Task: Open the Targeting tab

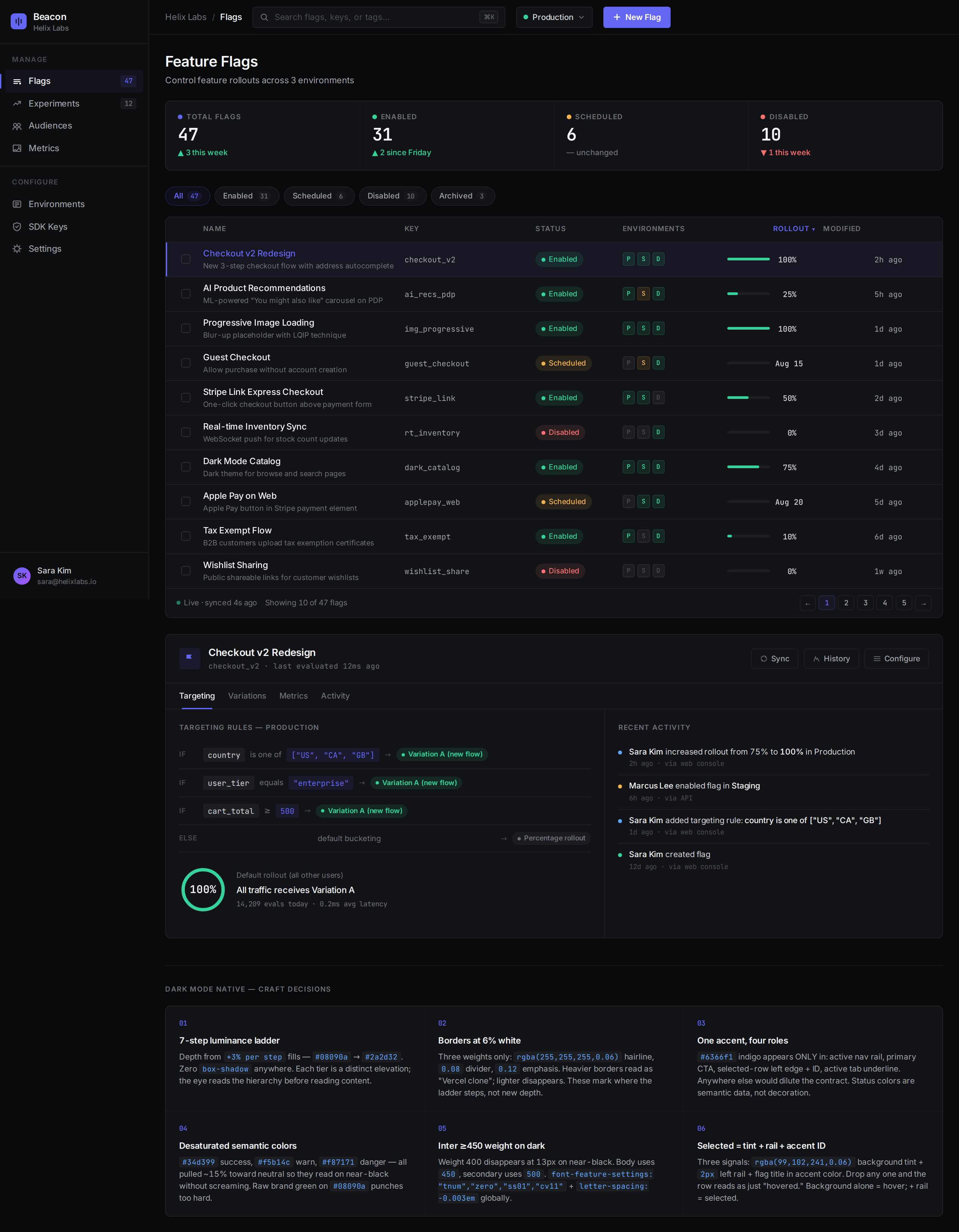Action: pos(197,696)
